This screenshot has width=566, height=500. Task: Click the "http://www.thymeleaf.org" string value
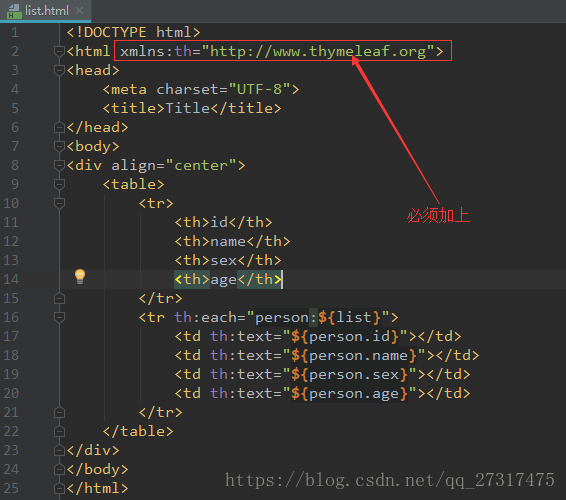click(318, 51)
